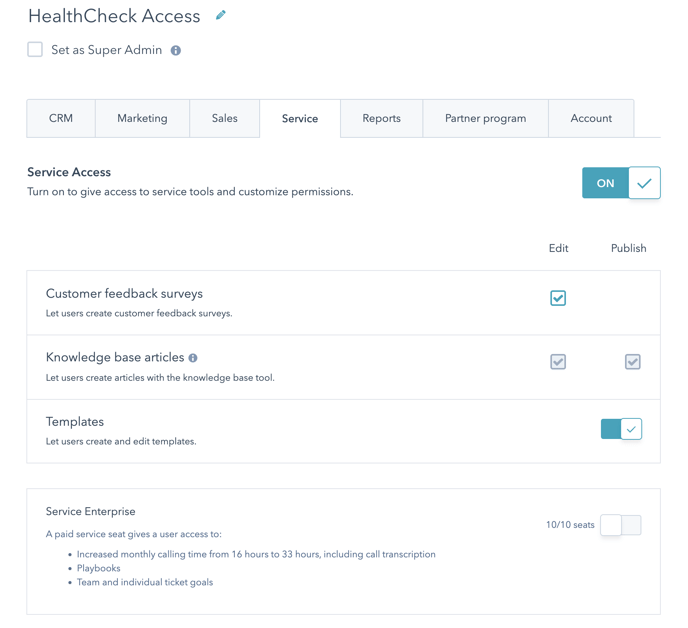
Task: Click Team and individual ticket goals text
Action: (145, 582)
